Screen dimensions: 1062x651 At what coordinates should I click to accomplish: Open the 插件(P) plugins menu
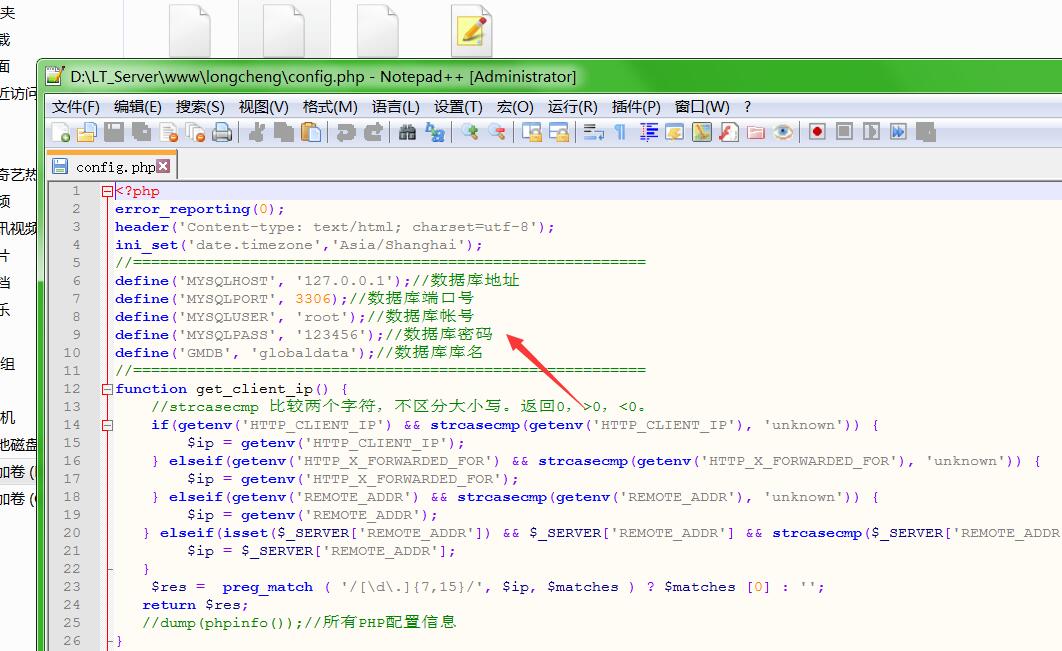[x=636, y=106]
